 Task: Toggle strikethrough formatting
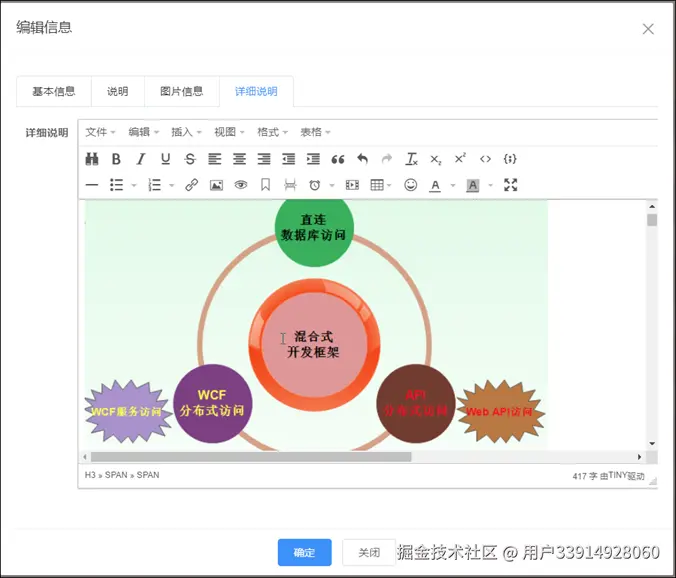point(190,159)
